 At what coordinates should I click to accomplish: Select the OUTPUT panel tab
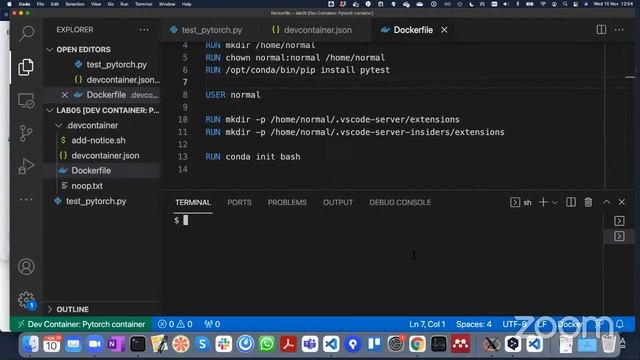point(338,202)
